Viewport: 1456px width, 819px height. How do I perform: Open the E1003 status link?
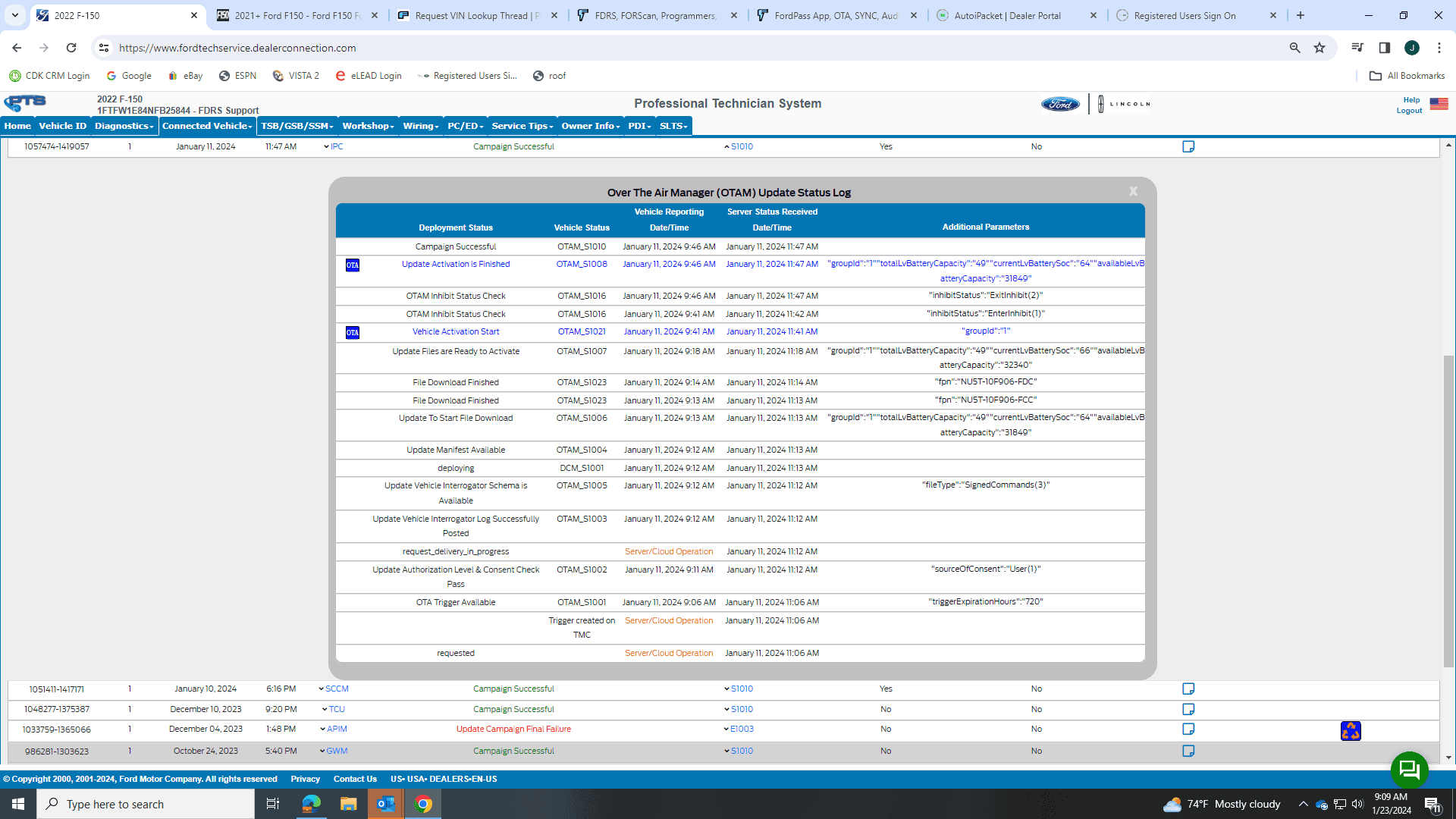(741, 730)
